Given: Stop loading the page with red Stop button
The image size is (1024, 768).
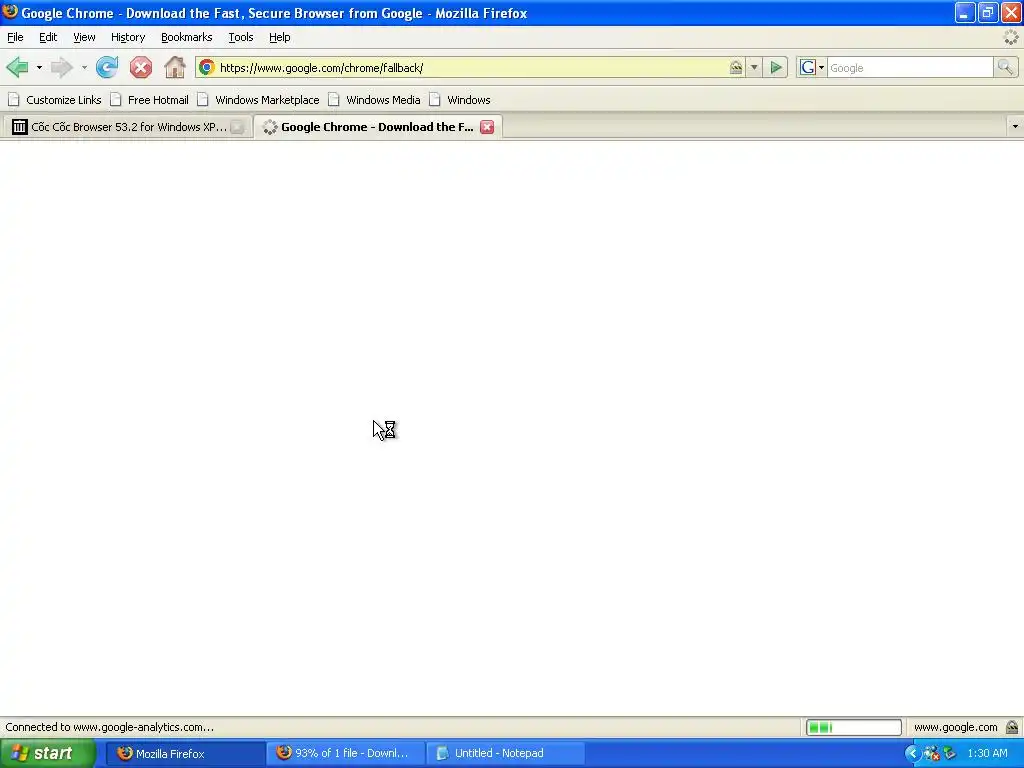Looking at the screenshot, I should (140, 67).
